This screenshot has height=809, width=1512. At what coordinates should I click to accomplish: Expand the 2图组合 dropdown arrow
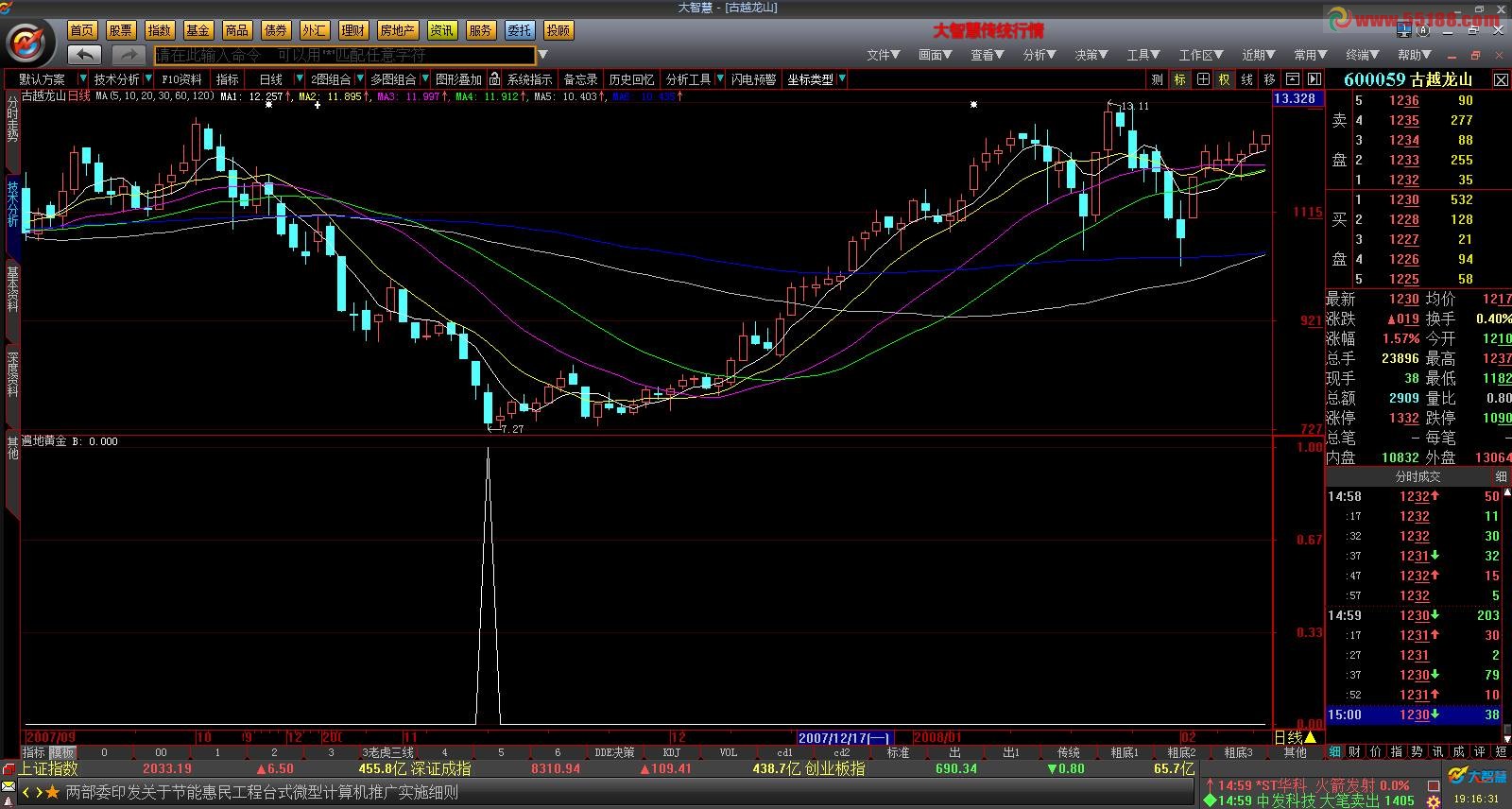tap(359, 79)
